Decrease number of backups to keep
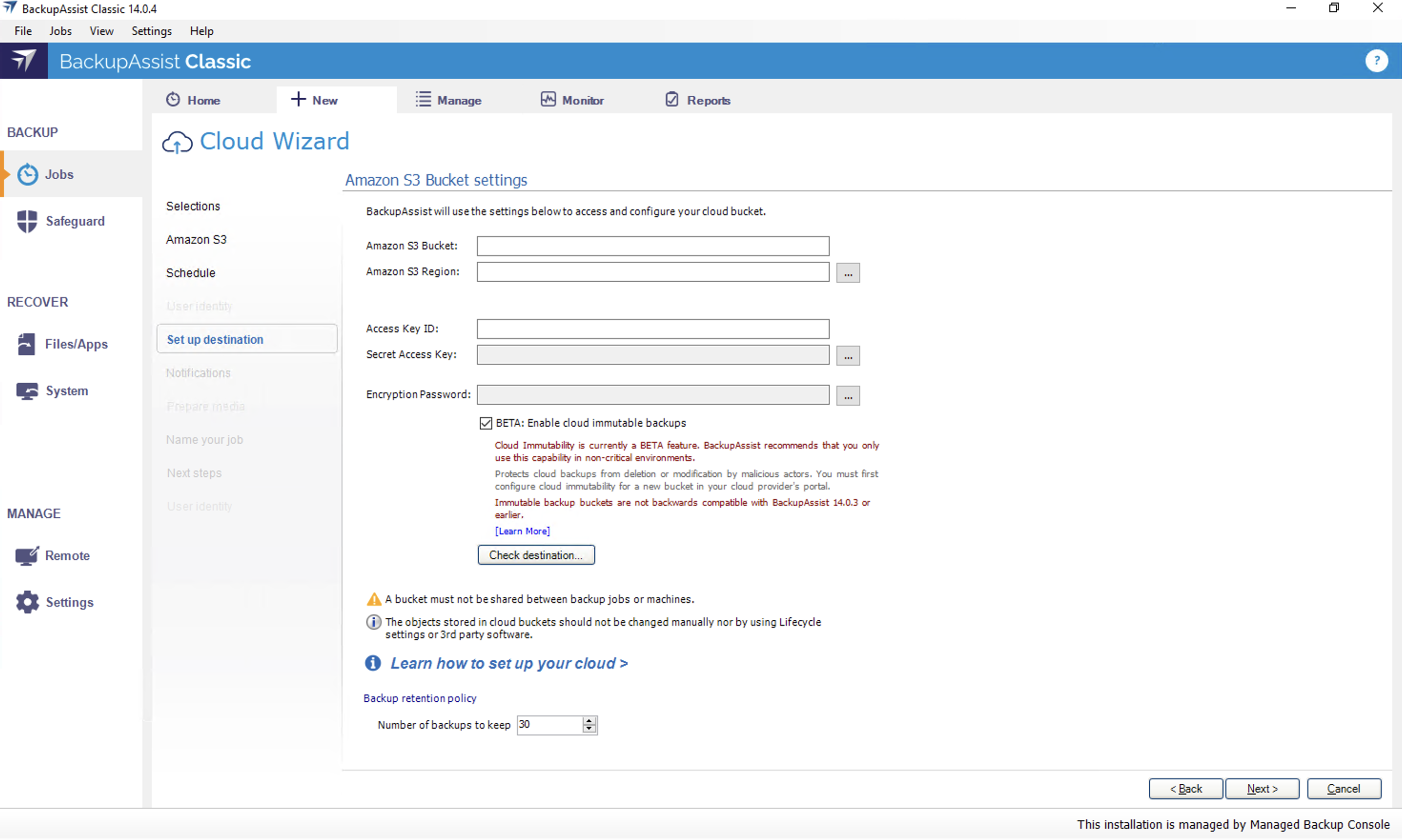Screen dimensions: 1402x840 (589, 729)
